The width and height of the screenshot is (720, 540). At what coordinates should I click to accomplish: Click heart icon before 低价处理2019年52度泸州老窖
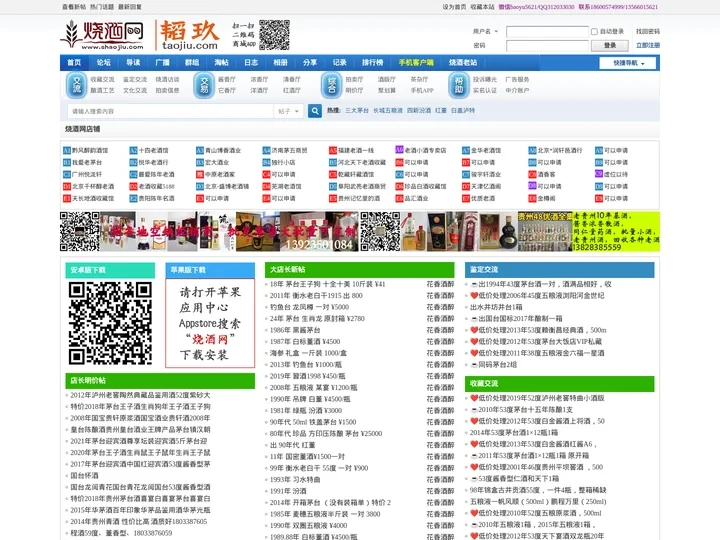tap(474, 398)
